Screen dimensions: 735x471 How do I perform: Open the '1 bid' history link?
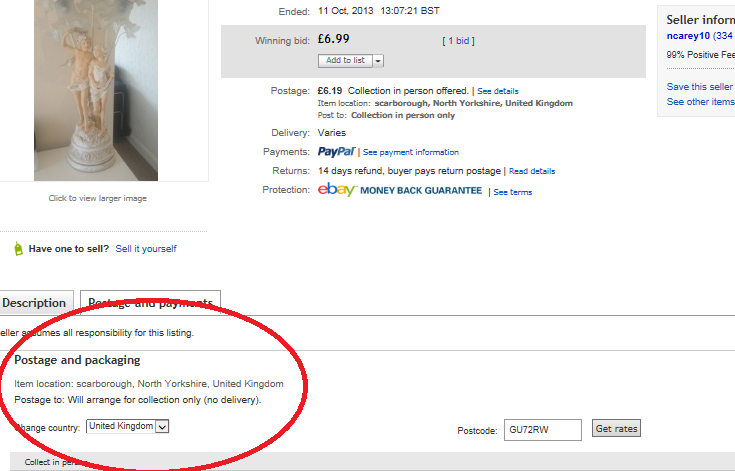point(458,41)
